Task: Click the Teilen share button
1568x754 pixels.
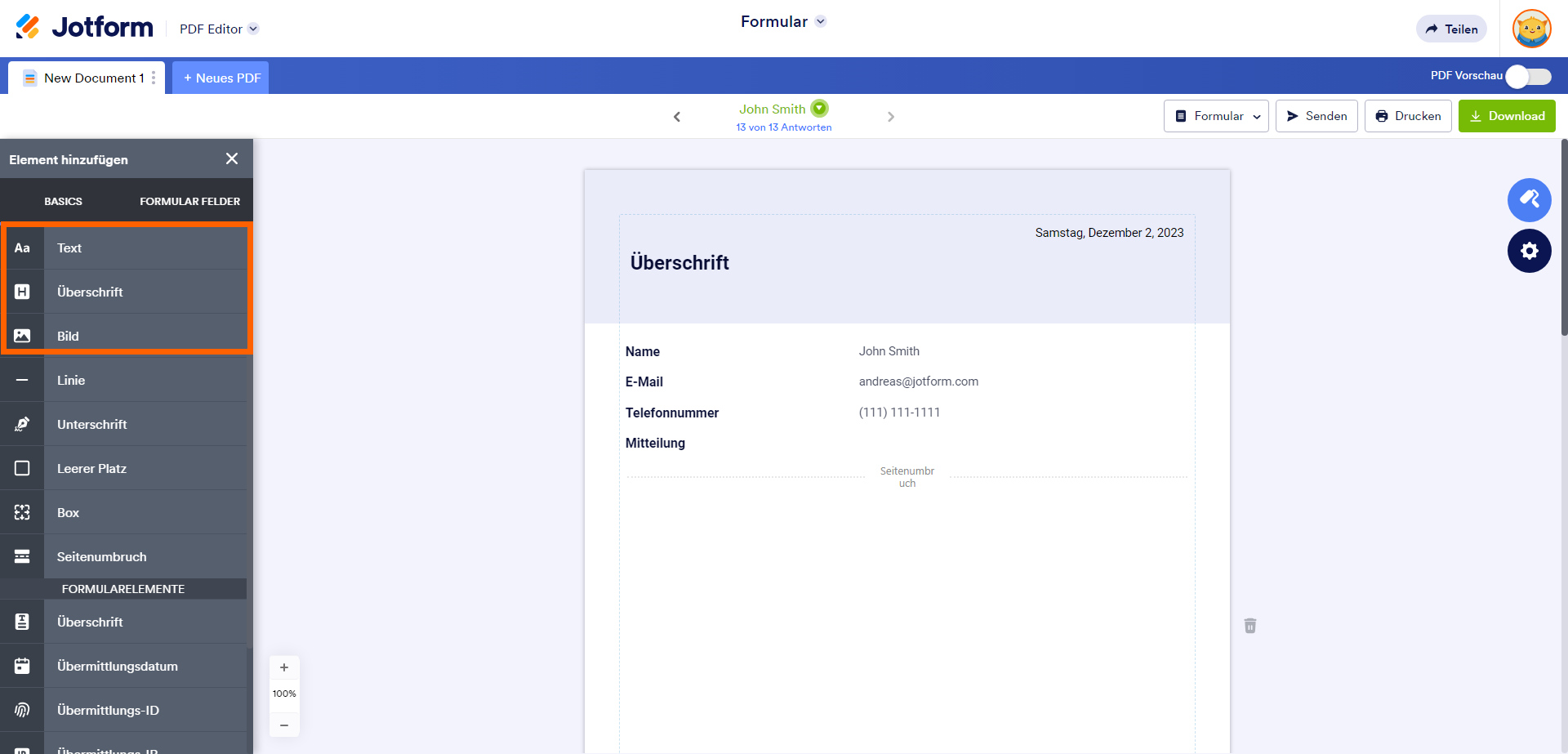Action: click(1451, 29)
